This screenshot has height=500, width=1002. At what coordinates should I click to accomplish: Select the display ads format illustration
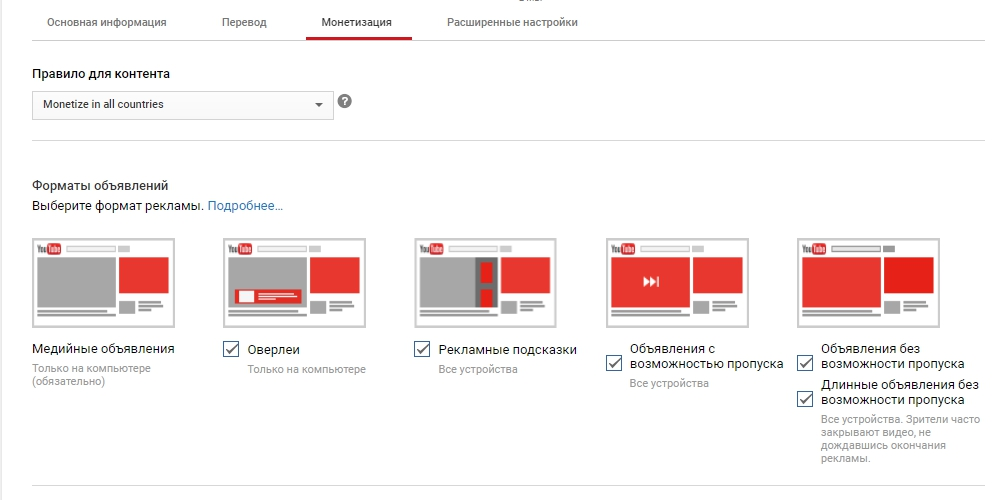(104, 283)
